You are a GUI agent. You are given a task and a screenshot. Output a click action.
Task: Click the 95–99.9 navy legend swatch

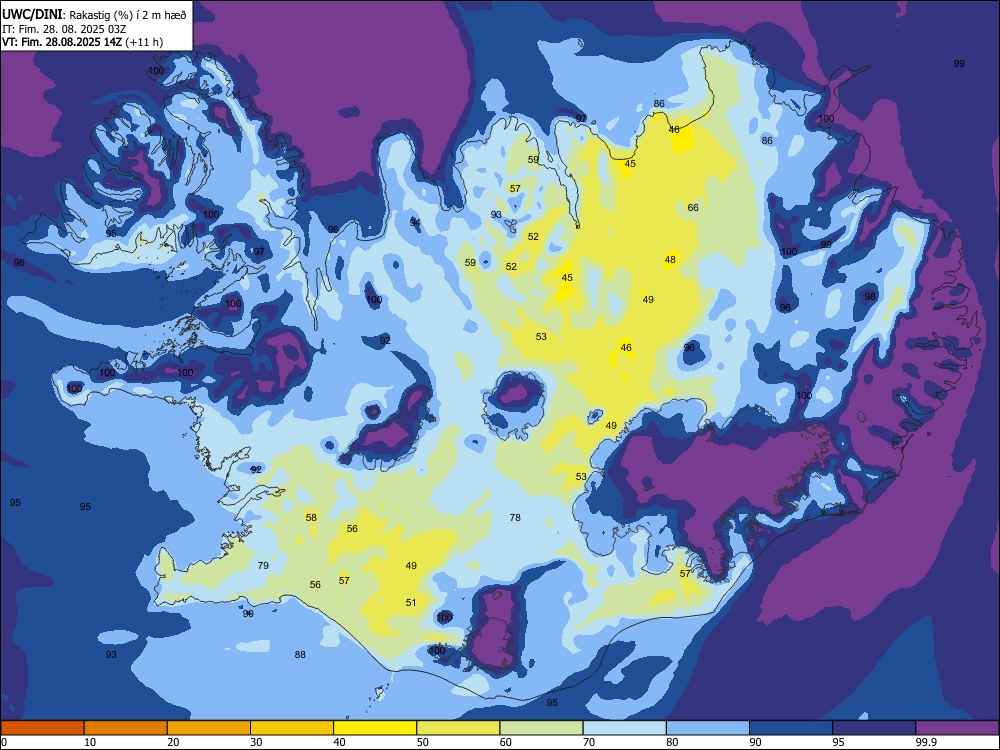click(874, 728)
